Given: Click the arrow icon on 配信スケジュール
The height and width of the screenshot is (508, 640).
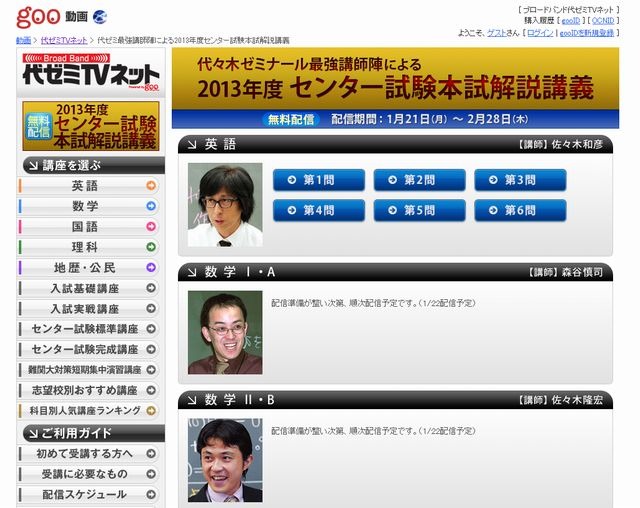Looking at the screenshot, I should [151, 494].
